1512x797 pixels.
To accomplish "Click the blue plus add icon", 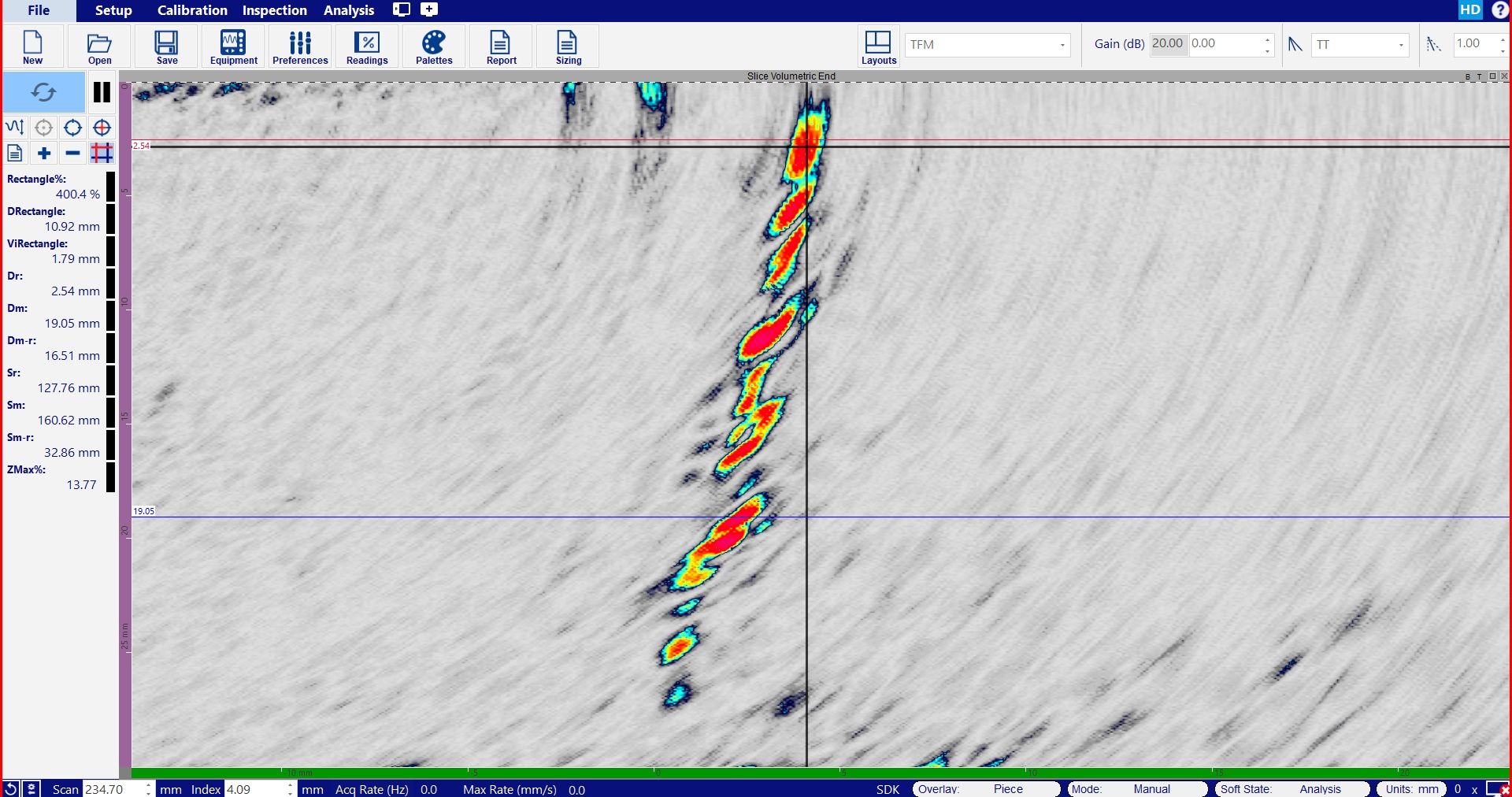I will [x=44, y=154].
